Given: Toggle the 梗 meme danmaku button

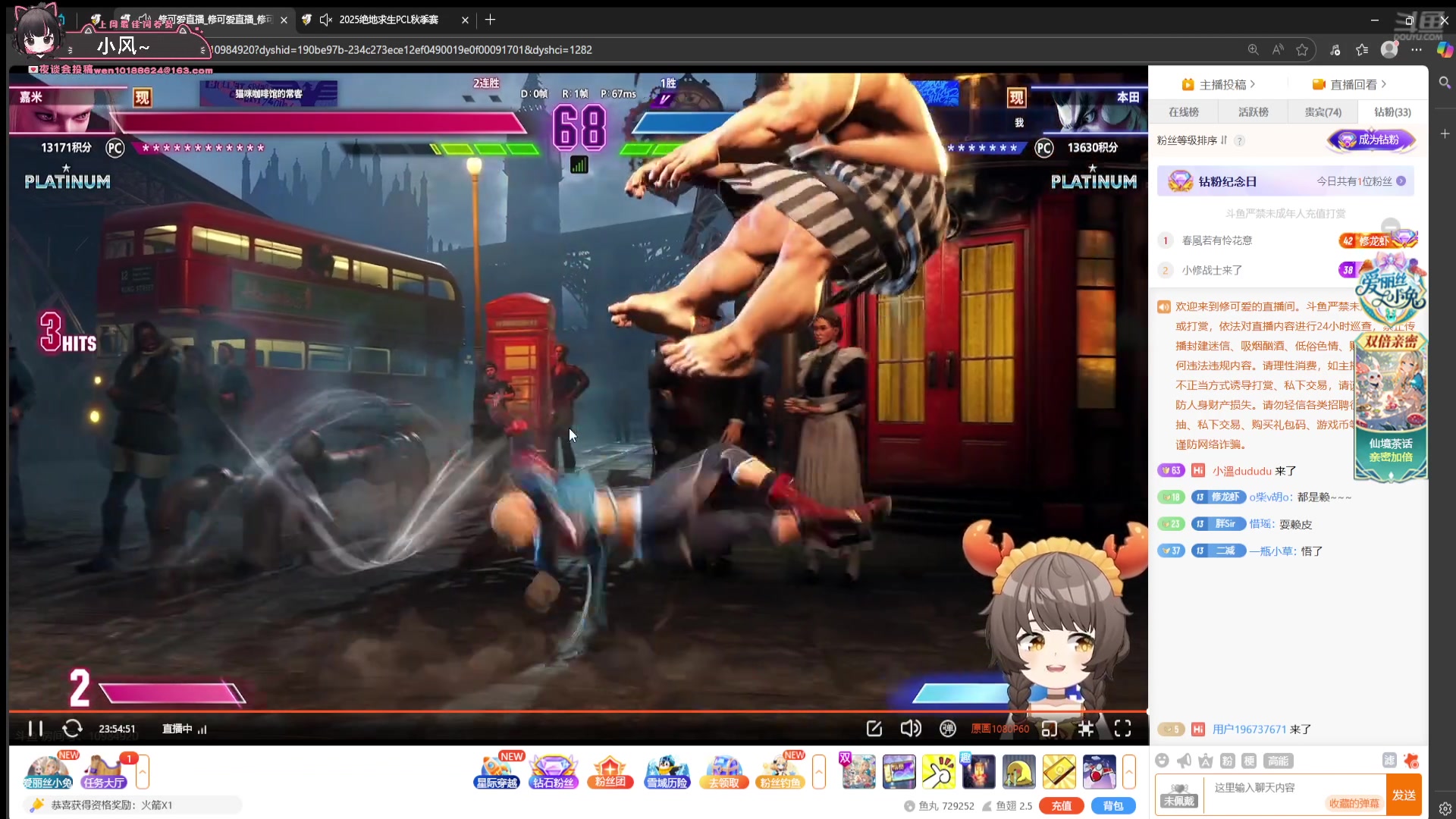Looking at the screenshot, I should (1249, 761).
